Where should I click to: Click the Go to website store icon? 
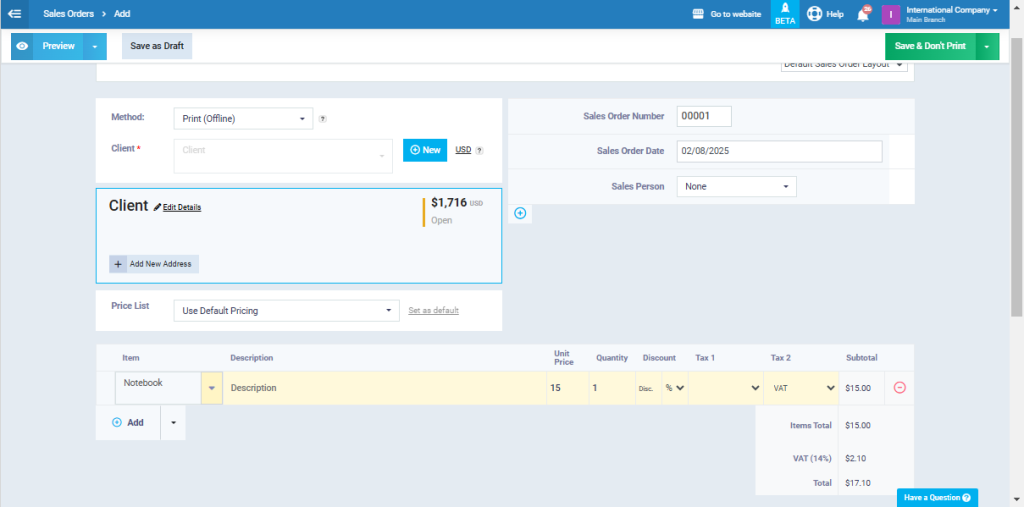click(x=698, y=14)
